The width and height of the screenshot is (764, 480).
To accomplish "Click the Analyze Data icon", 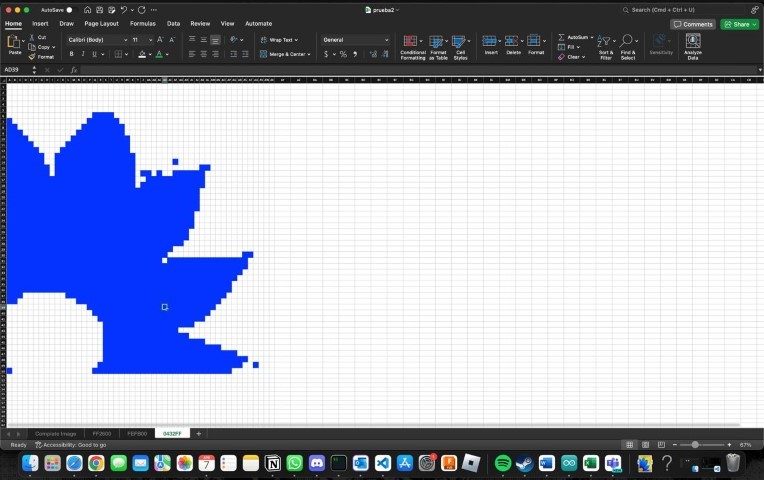I will 693,40.
